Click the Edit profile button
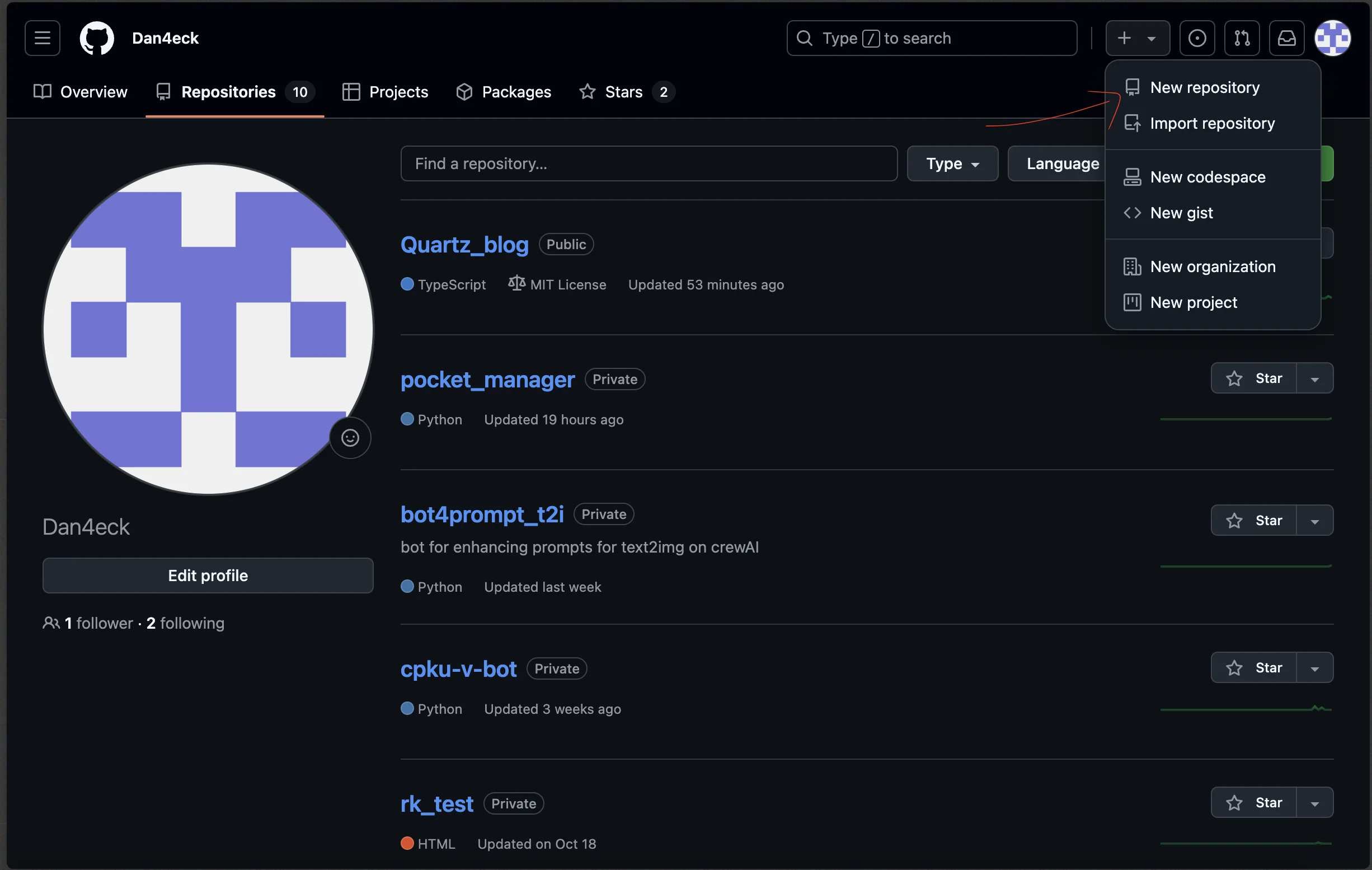Image resolution: width=1372 pixels, height=870 pixels. click(x=208, y=576)
